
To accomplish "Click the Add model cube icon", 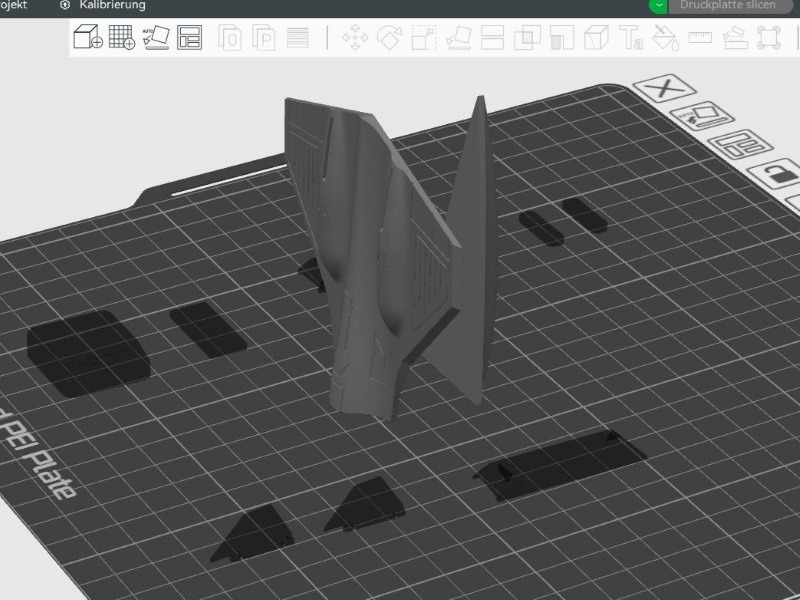I will pos(88,37).
